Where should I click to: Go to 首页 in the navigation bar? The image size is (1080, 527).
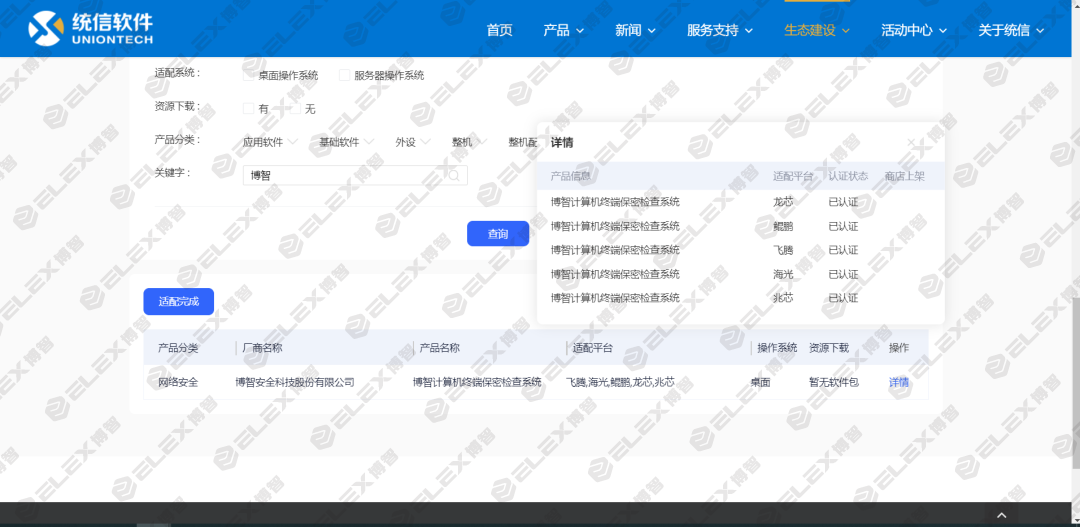499,30
